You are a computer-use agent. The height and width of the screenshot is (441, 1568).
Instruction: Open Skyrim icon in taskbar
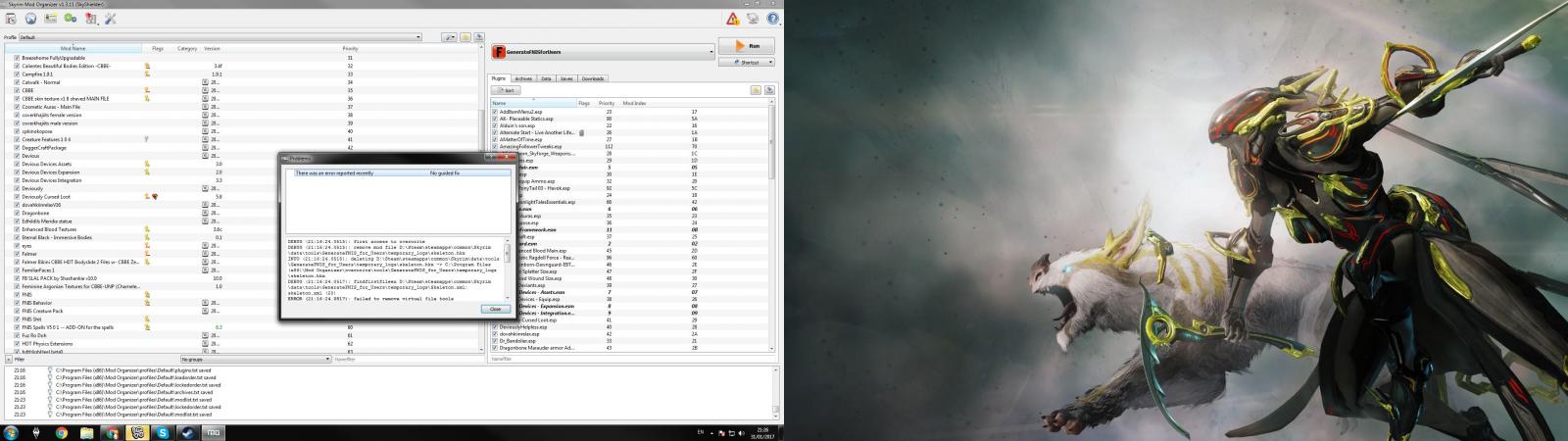pyautogui.click(x=35, y=431)
